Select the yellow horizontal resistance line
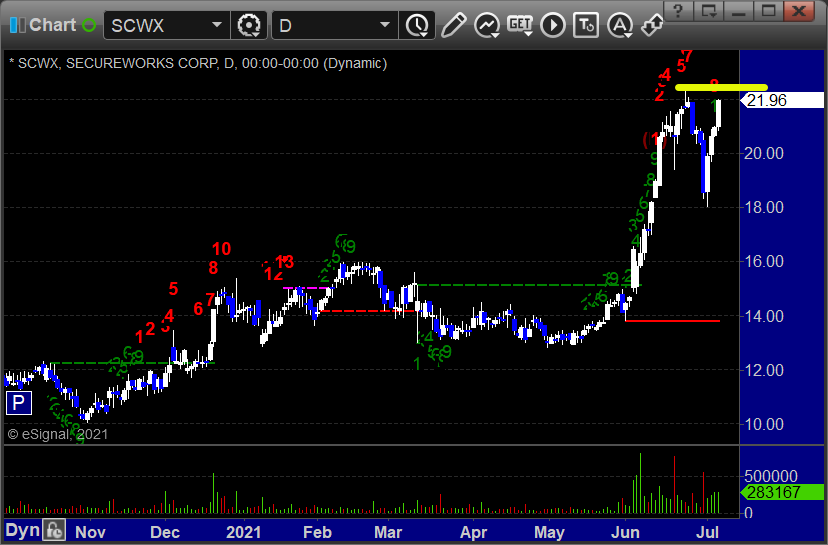The image size is (828, 545). coord(721,87)
